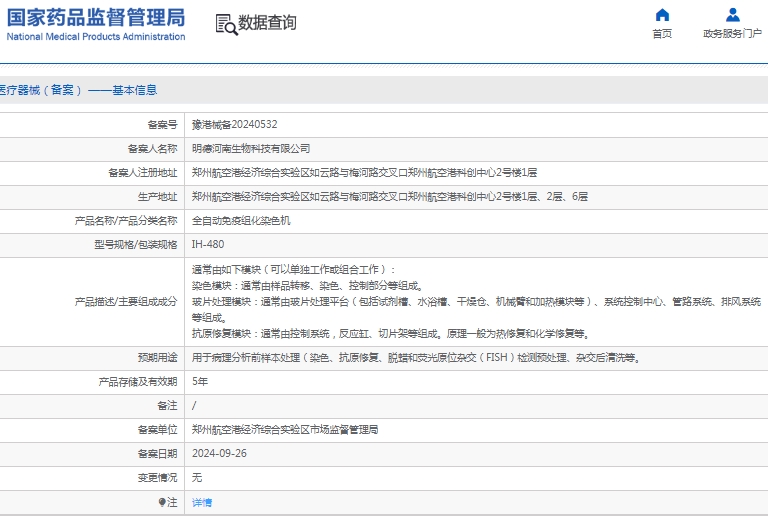
Task: Click the 型号规格/包装规格 label
Action: click(136, 245)
